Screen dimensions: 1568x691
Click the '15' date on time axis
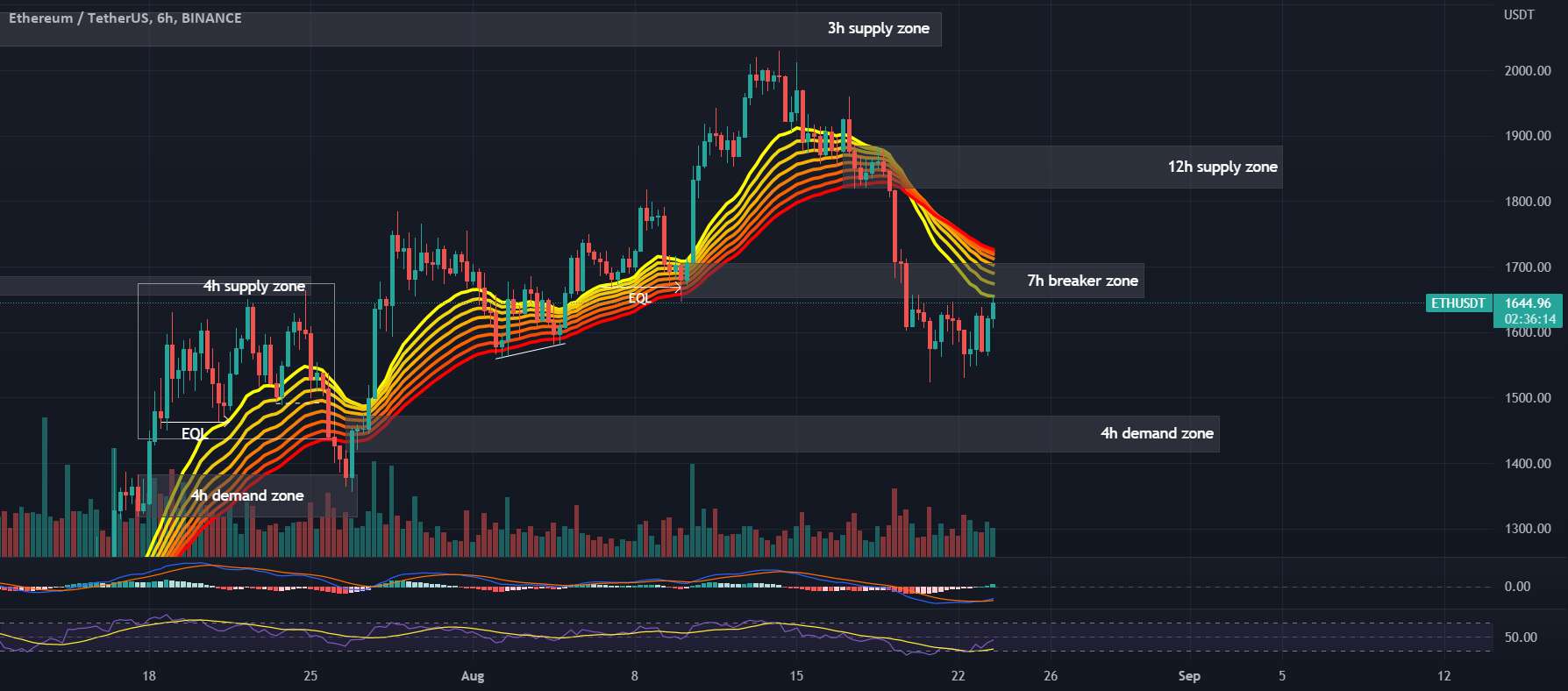[795, 675]
